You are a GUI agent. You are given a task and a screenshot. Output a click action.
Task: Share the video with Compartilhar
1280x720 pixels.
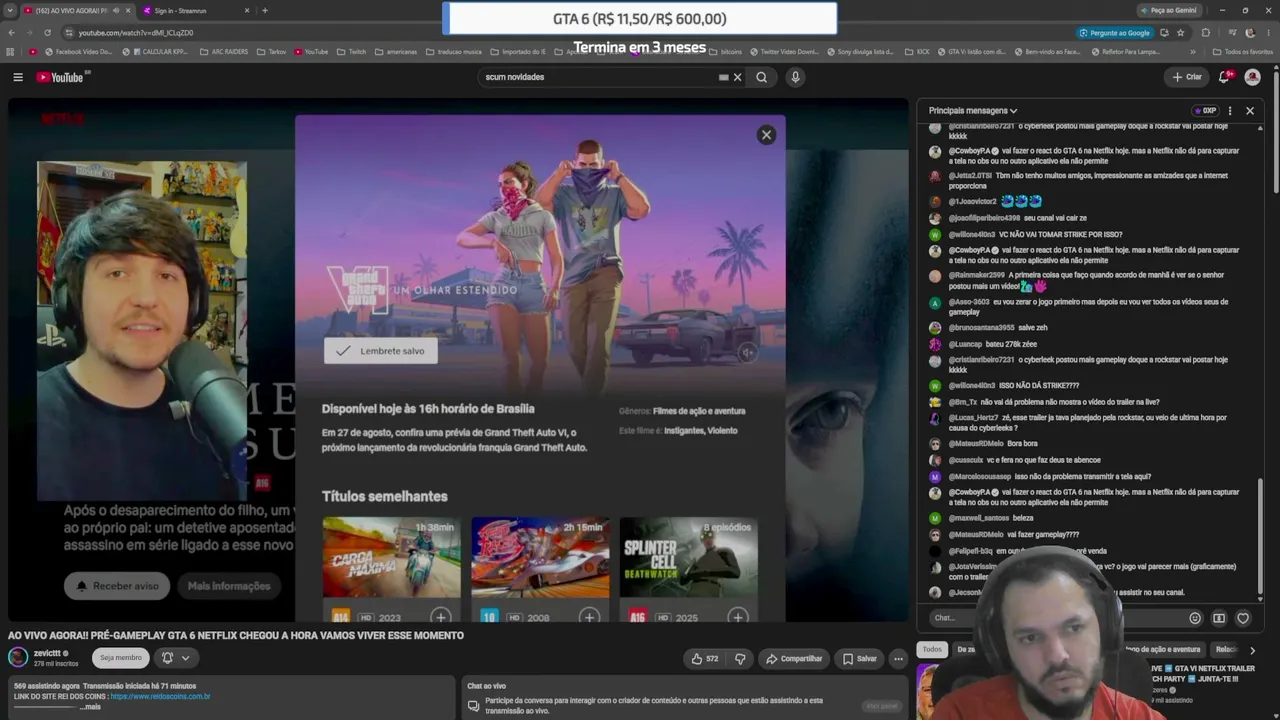point(794,658)
